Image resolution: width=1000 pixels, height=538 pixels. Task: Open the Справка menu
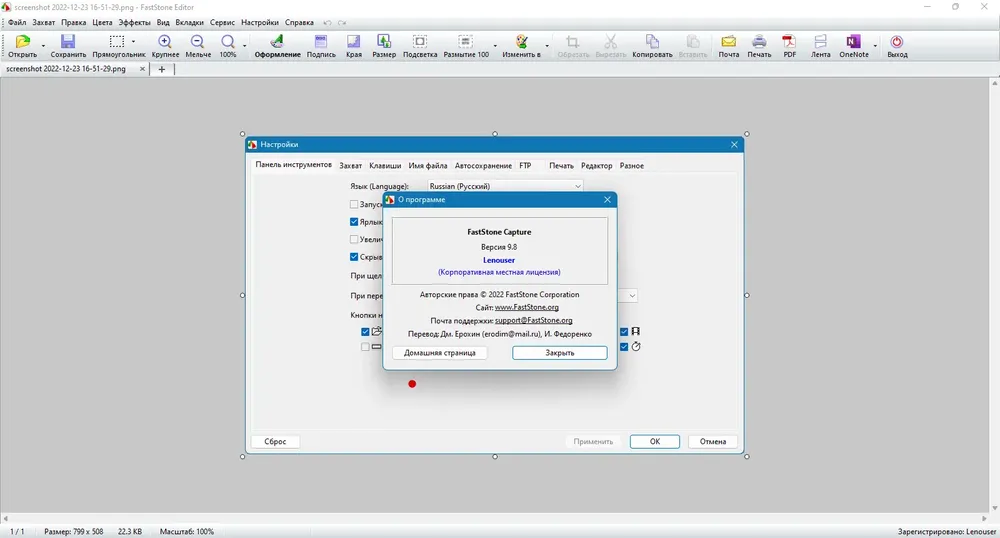[299, 23]
